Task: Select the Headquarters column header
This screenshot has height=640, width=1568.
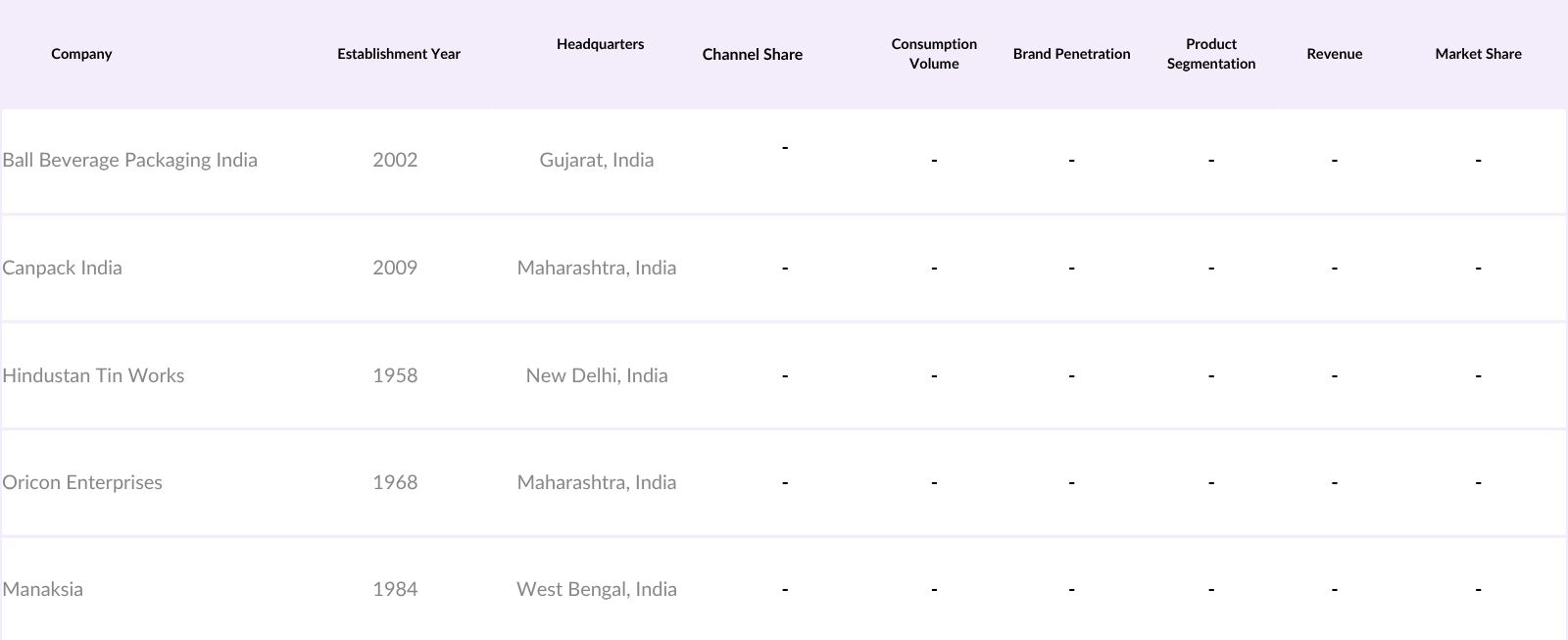Action: 600,44
